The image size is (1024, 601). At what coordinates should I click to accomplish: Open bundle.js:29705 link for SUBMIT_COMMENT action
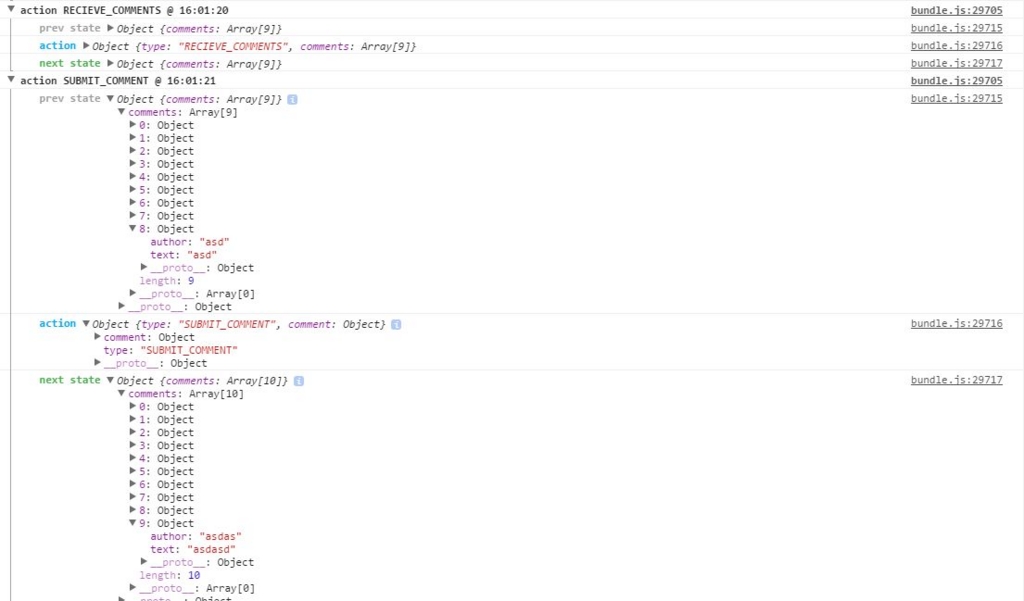(x=956, y=81)
